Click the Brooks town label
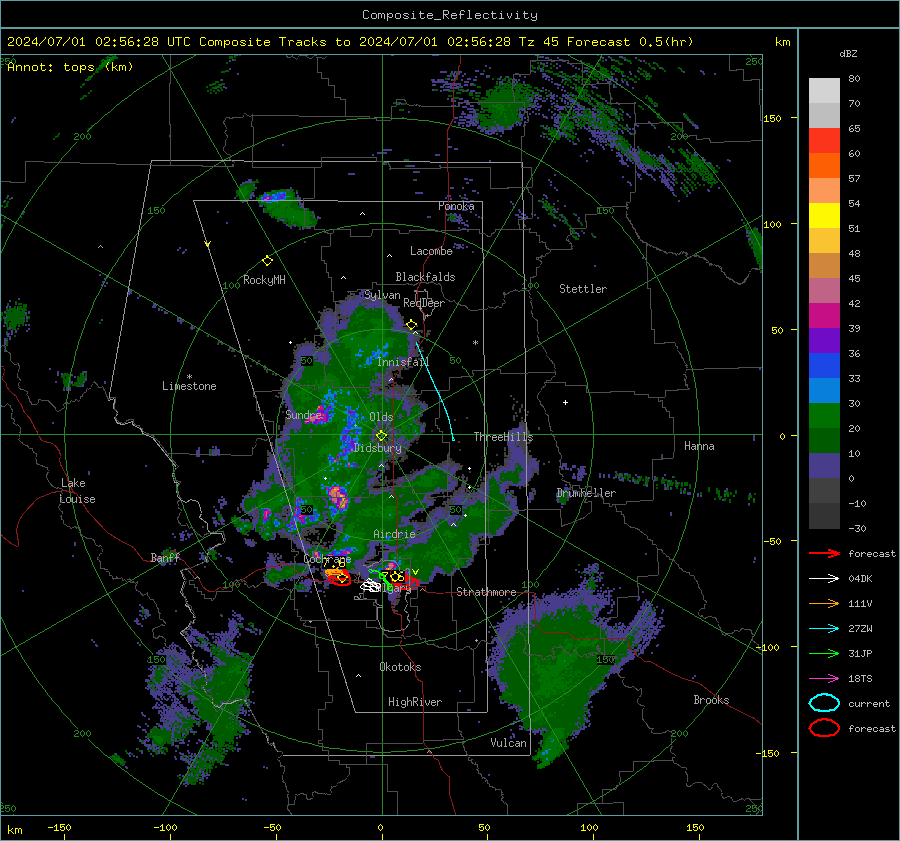Viewport: 900px width, 841px height. [711, 700]
